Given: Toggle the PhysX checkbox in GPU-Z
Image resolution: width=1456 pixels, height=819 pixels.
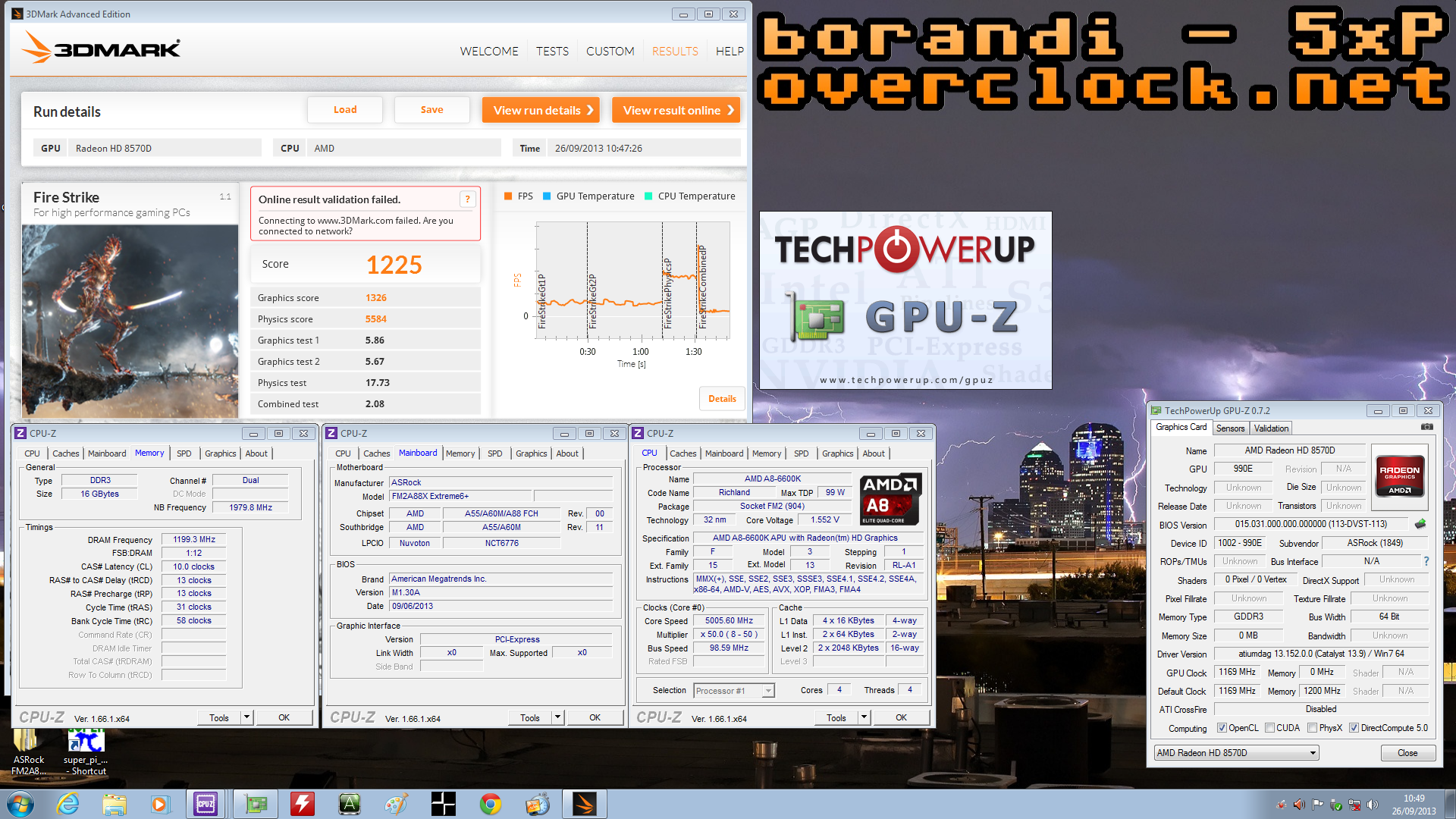Looking at the screenshot, I should tap(1312, 728).
